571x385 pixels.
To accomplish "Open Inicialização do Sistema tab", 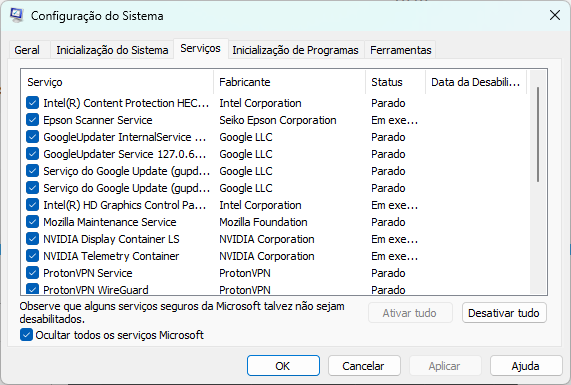I will (112, 50).
